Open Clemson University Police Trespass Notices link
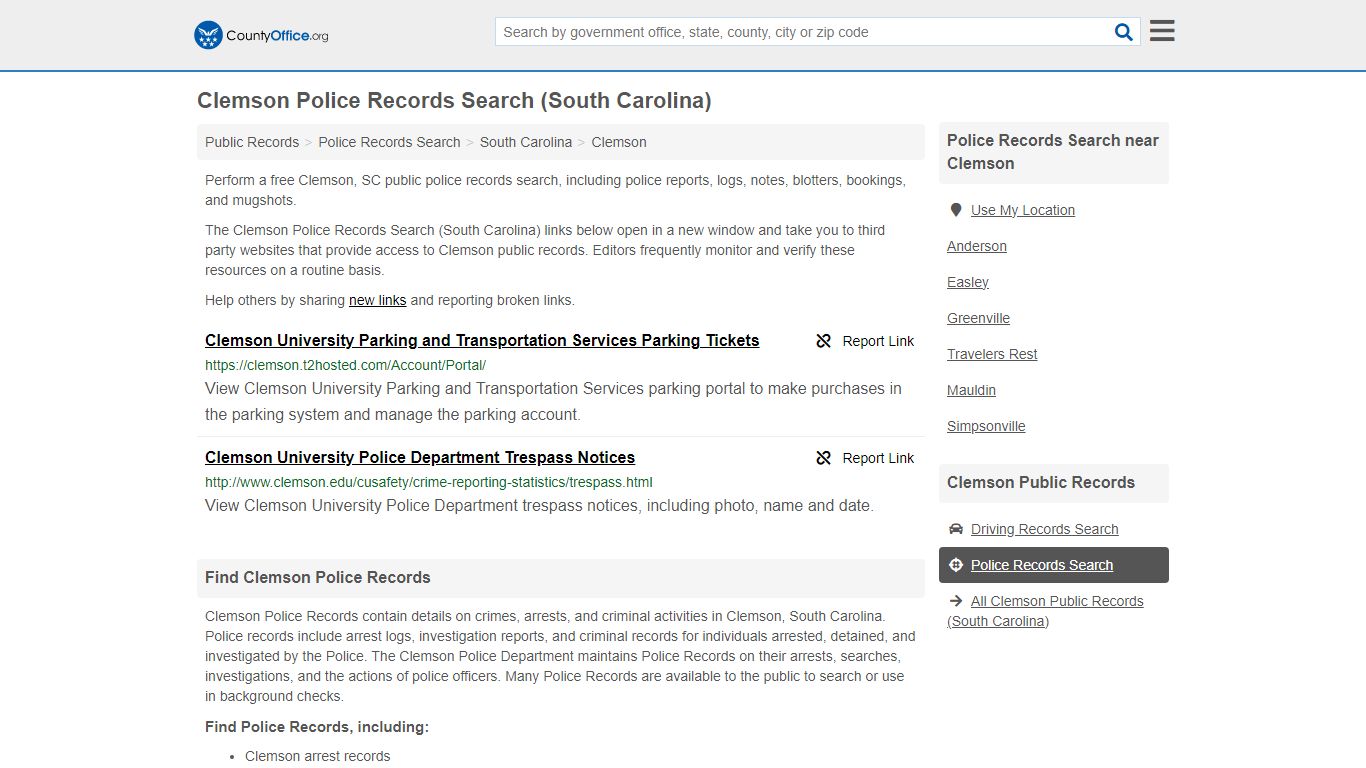The width and height of the screenshot is (1366, 768). coord(420,457)
